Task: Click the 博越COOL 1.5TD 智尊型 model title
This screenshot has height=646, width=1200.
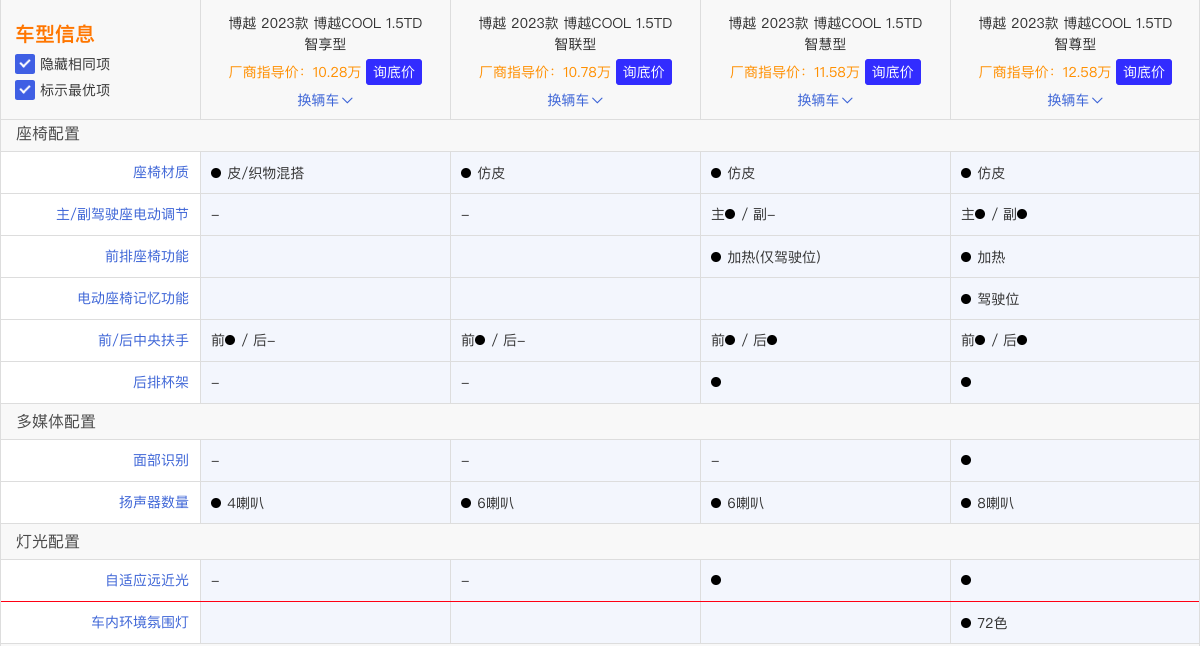Action: (x=1075, y=33)
